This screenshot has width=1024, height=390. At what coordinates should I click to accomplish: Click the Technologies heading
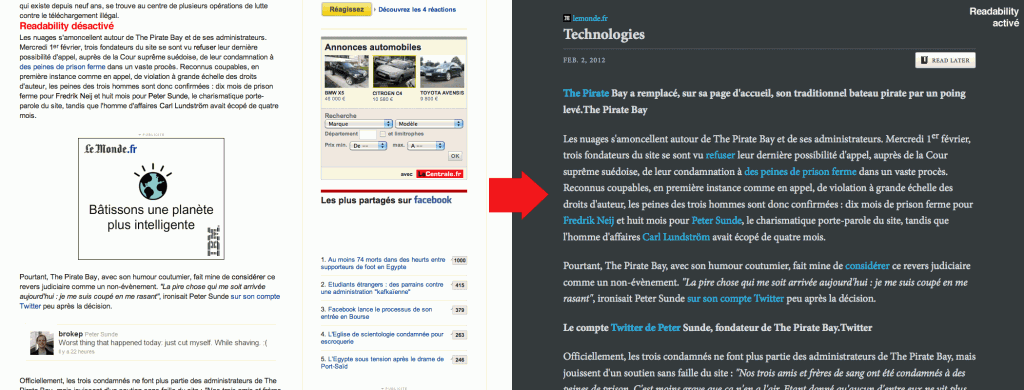point(603,35)
